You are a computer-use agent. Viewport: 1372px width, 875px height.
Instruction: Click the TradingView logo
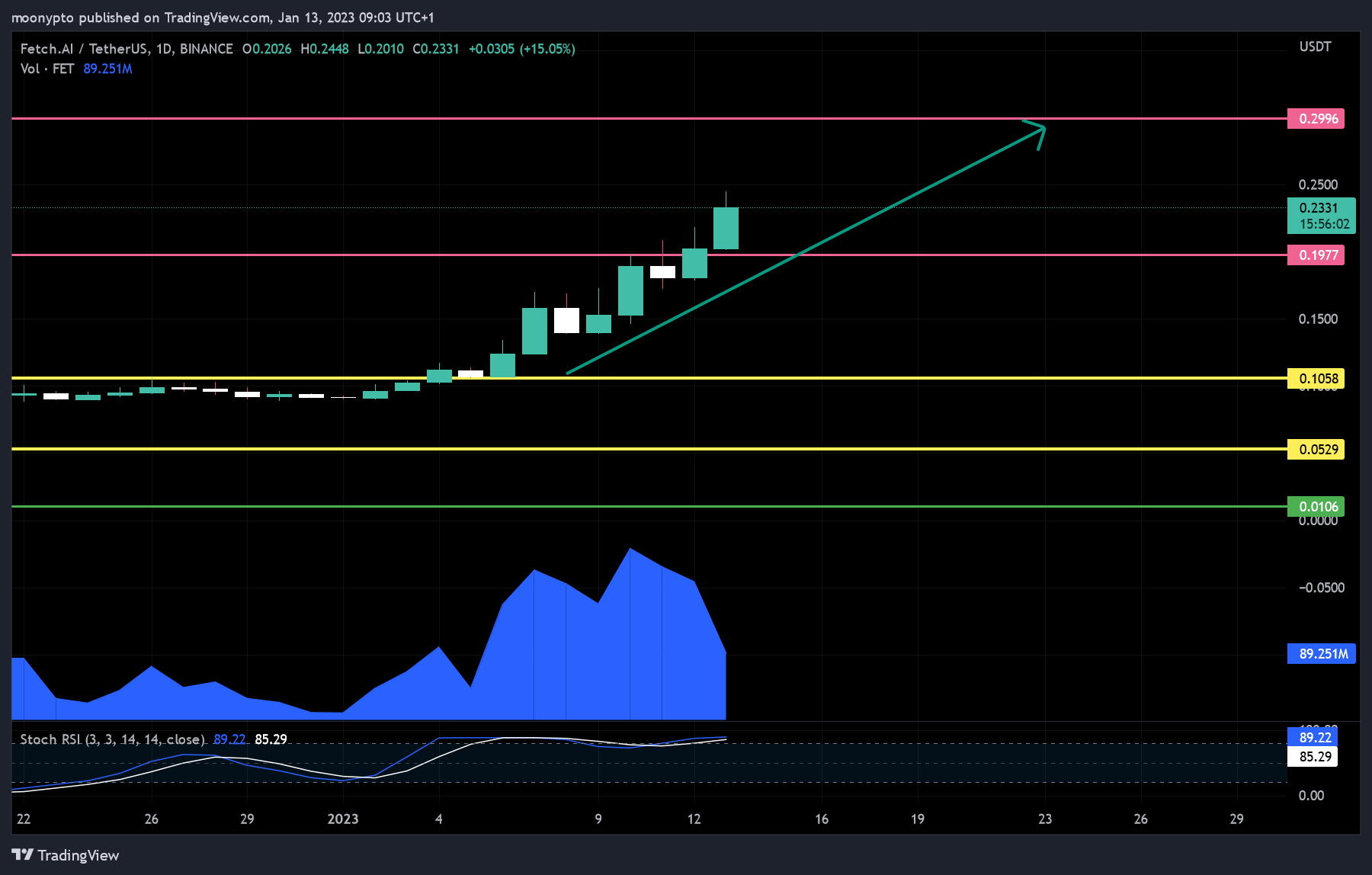click(x=66, y=855)
